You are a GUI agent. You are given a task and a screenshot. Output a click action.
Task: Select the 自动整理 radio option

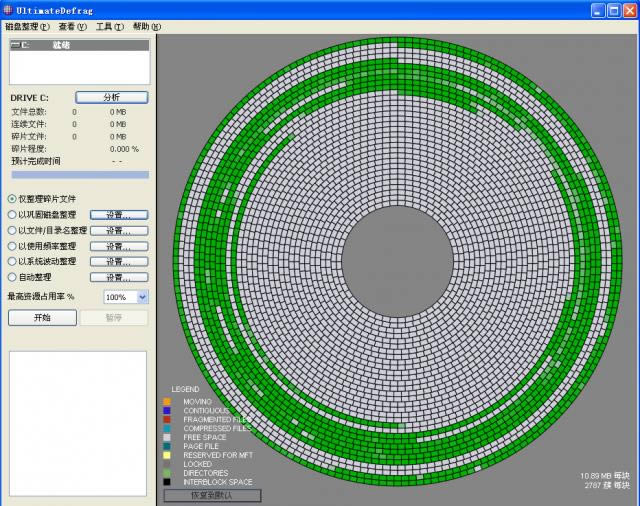(x=12, y=277)
